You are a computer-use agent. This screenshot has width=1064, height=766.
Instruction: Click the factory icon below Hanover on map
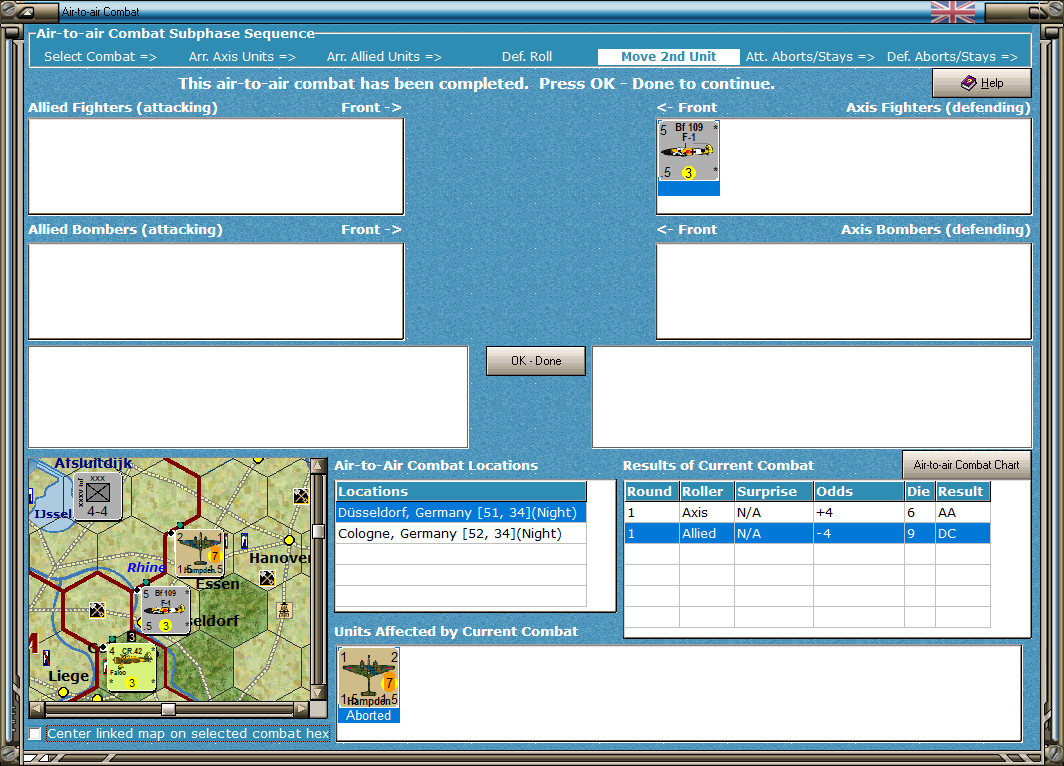tap(267, 578)
